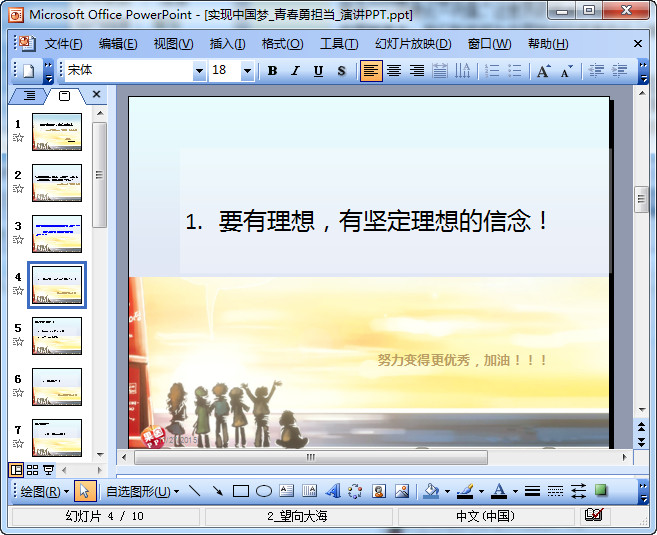The height and width of the screenshot is (535, 657).
Task: Open the 编辑(E) menu
Action: pyautogui.click(x=118, y=44)
